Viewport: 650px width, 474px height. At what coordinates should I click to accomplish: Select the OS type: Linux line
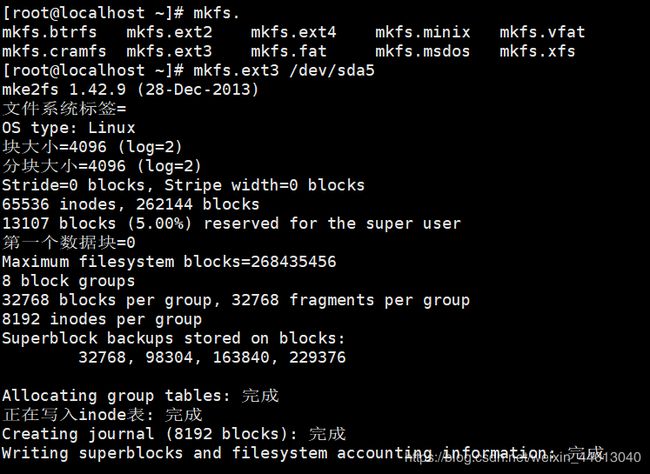(69, 128)
